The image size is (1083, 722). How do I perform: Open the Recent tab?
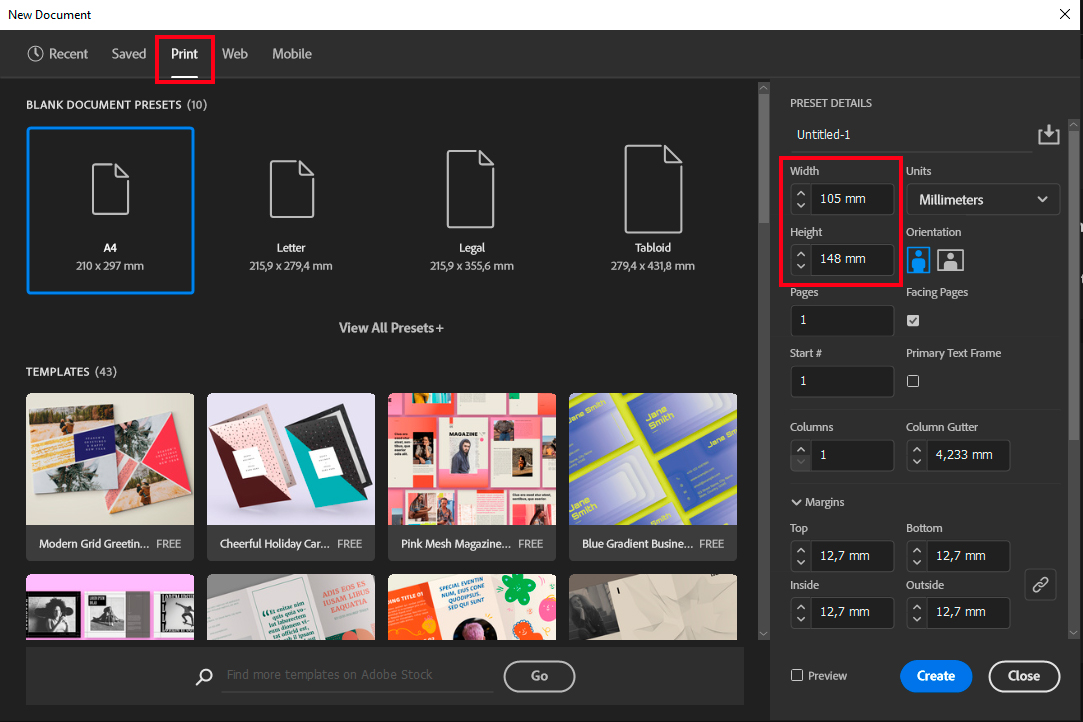(57, 54)
